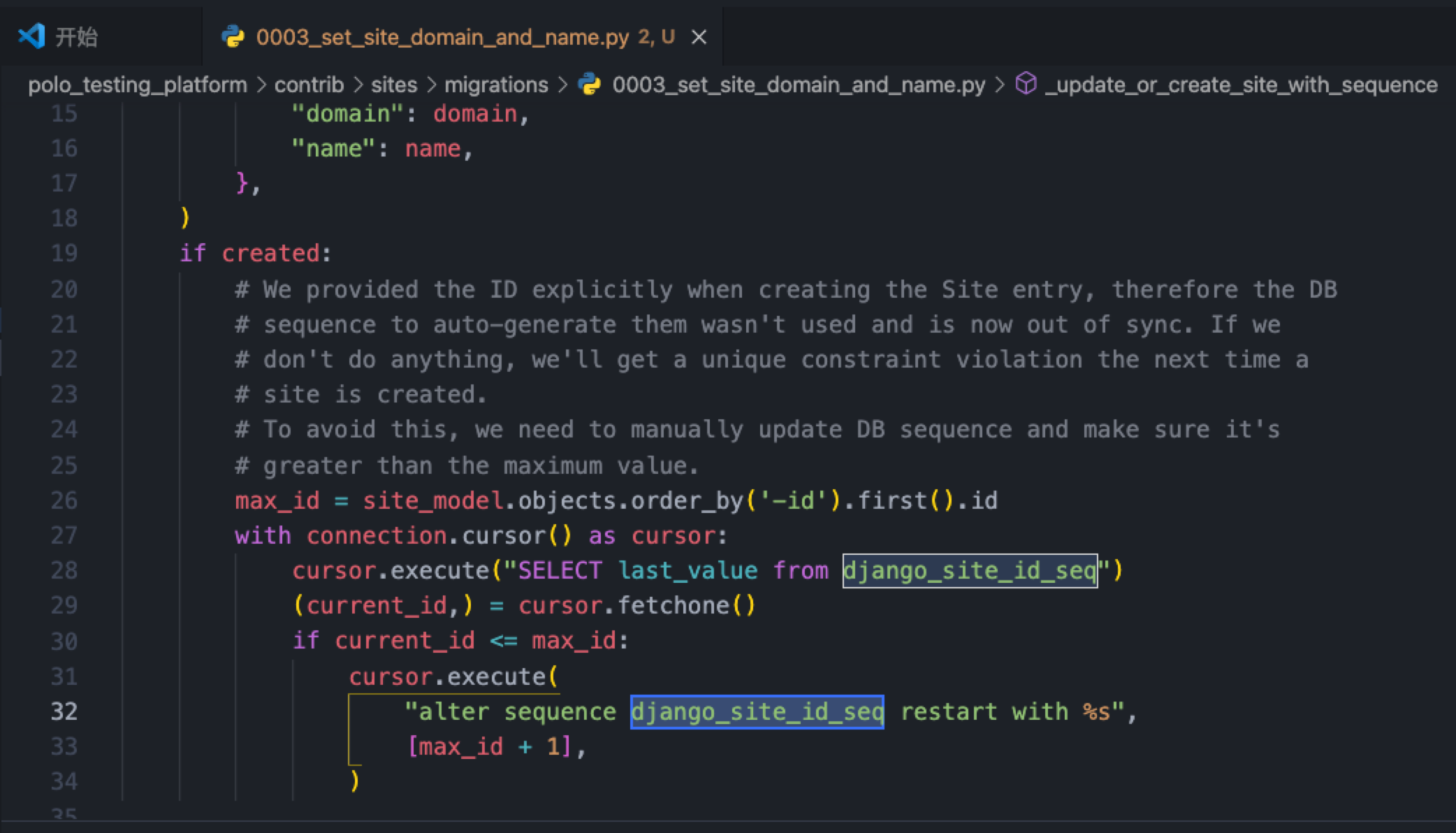Open the contrib breadcrumb folder
Screen dimensions: 1456x833
click(309, 85)
